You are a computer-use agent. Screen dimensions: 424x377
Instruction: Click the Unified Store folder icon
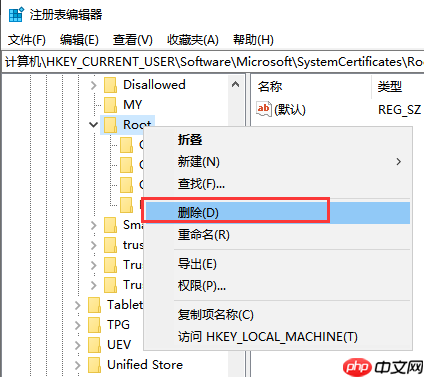pos(94,365)
